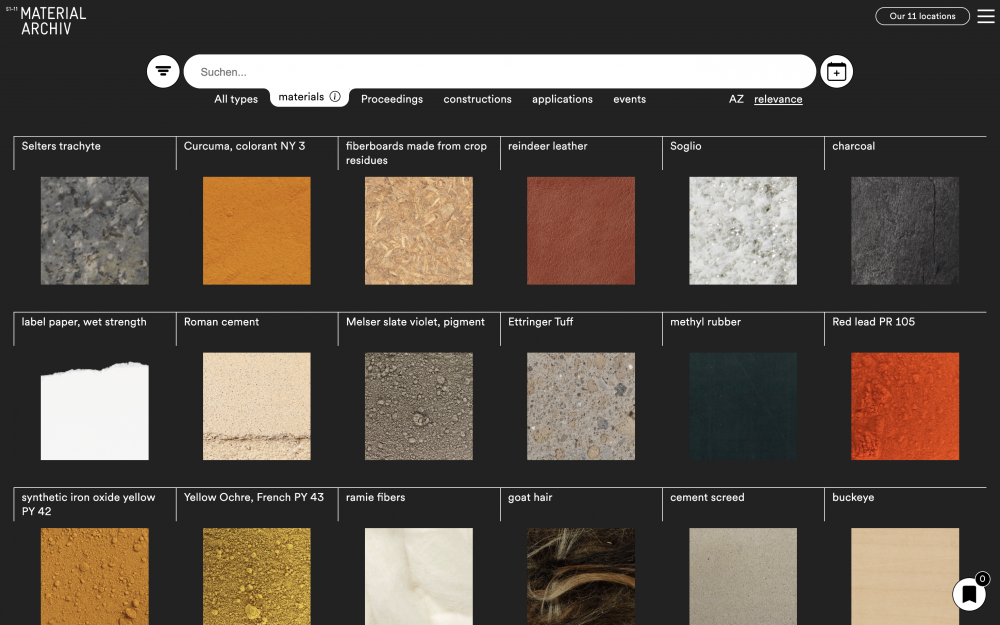Open the buckeye wood thumbnail
The height and width of the screenshot is (625, 1000).
(904, 577)
